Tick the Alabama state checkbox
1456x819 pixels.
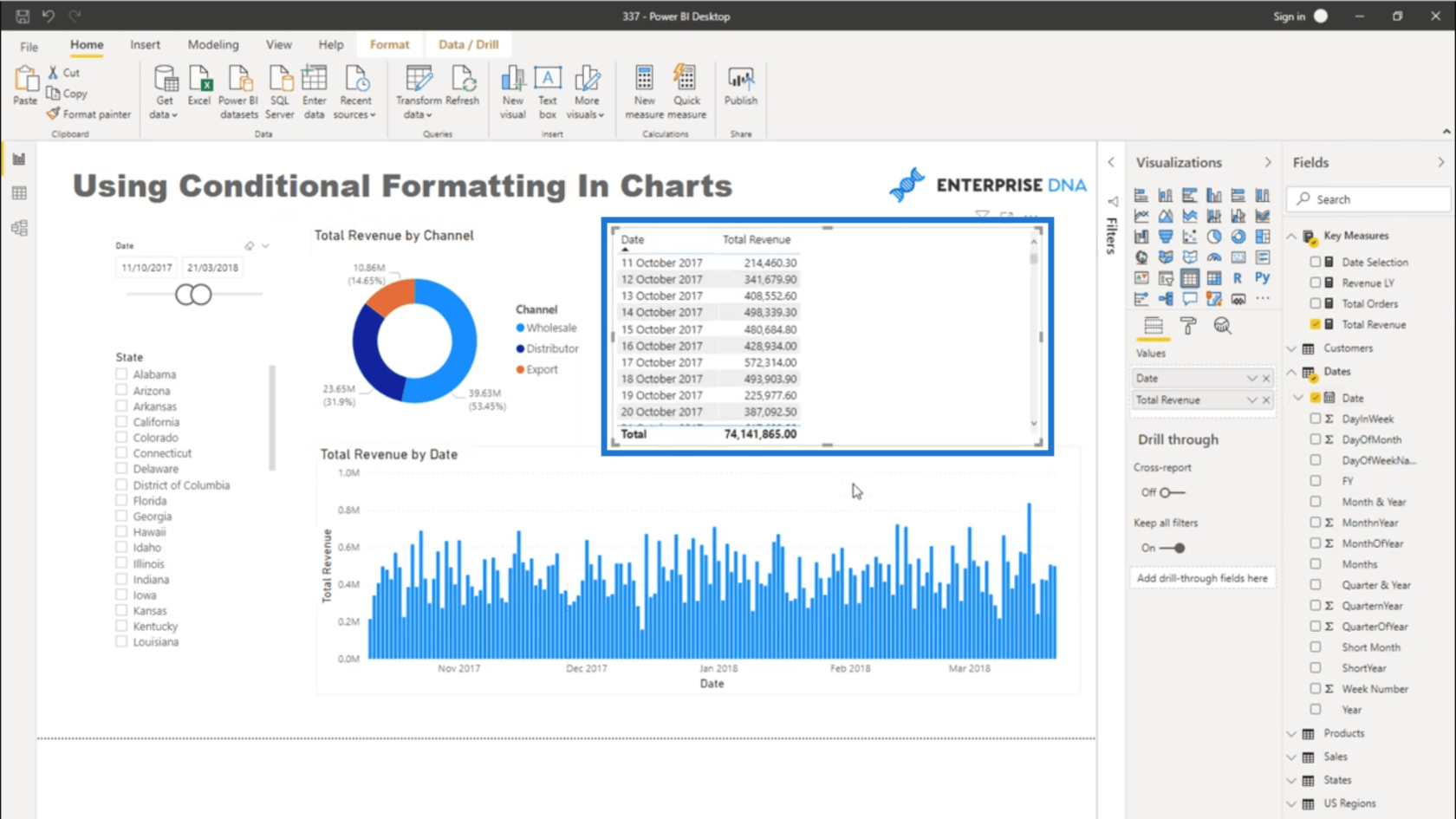(121, 374)
